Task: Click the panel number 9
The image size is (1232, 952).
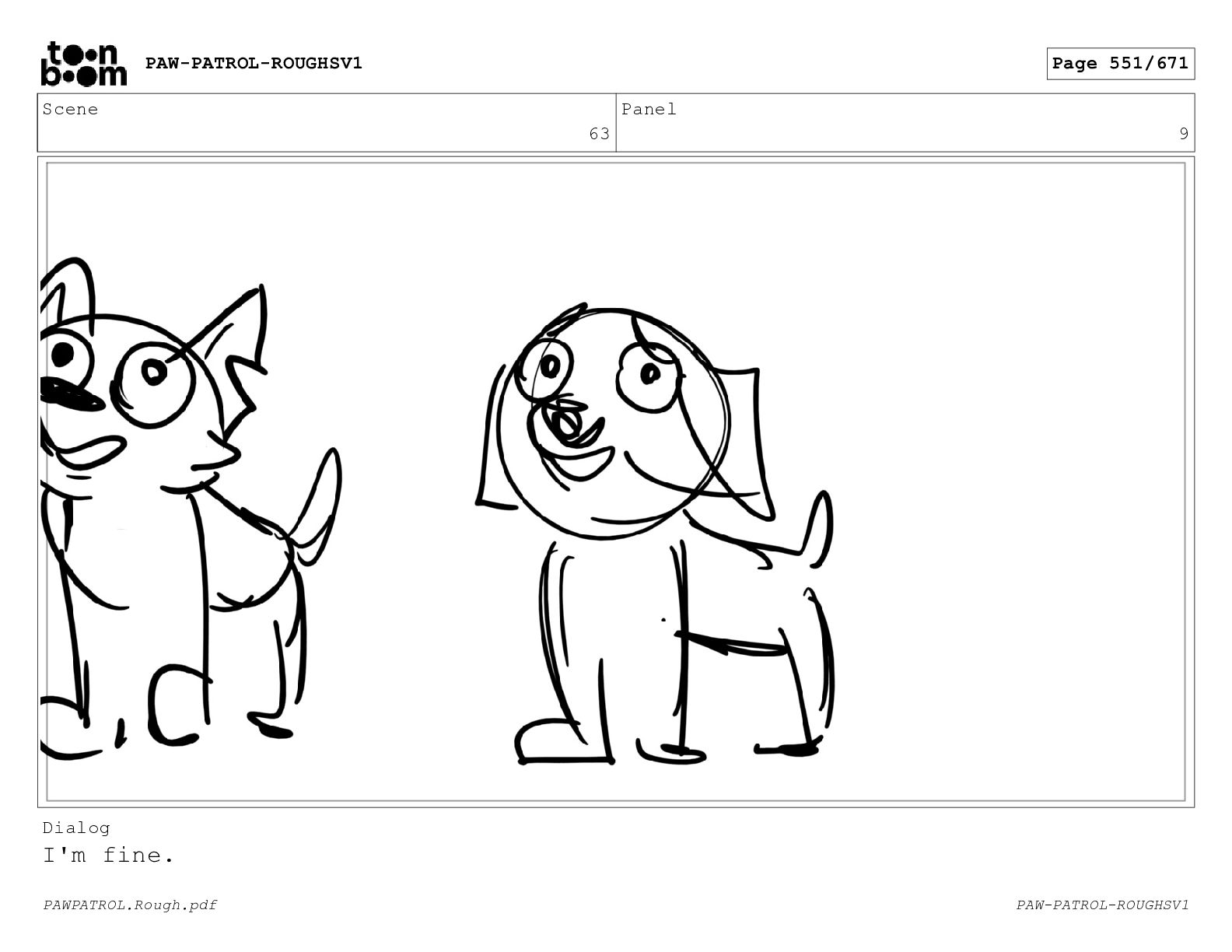Action: tap(1183, 134)
